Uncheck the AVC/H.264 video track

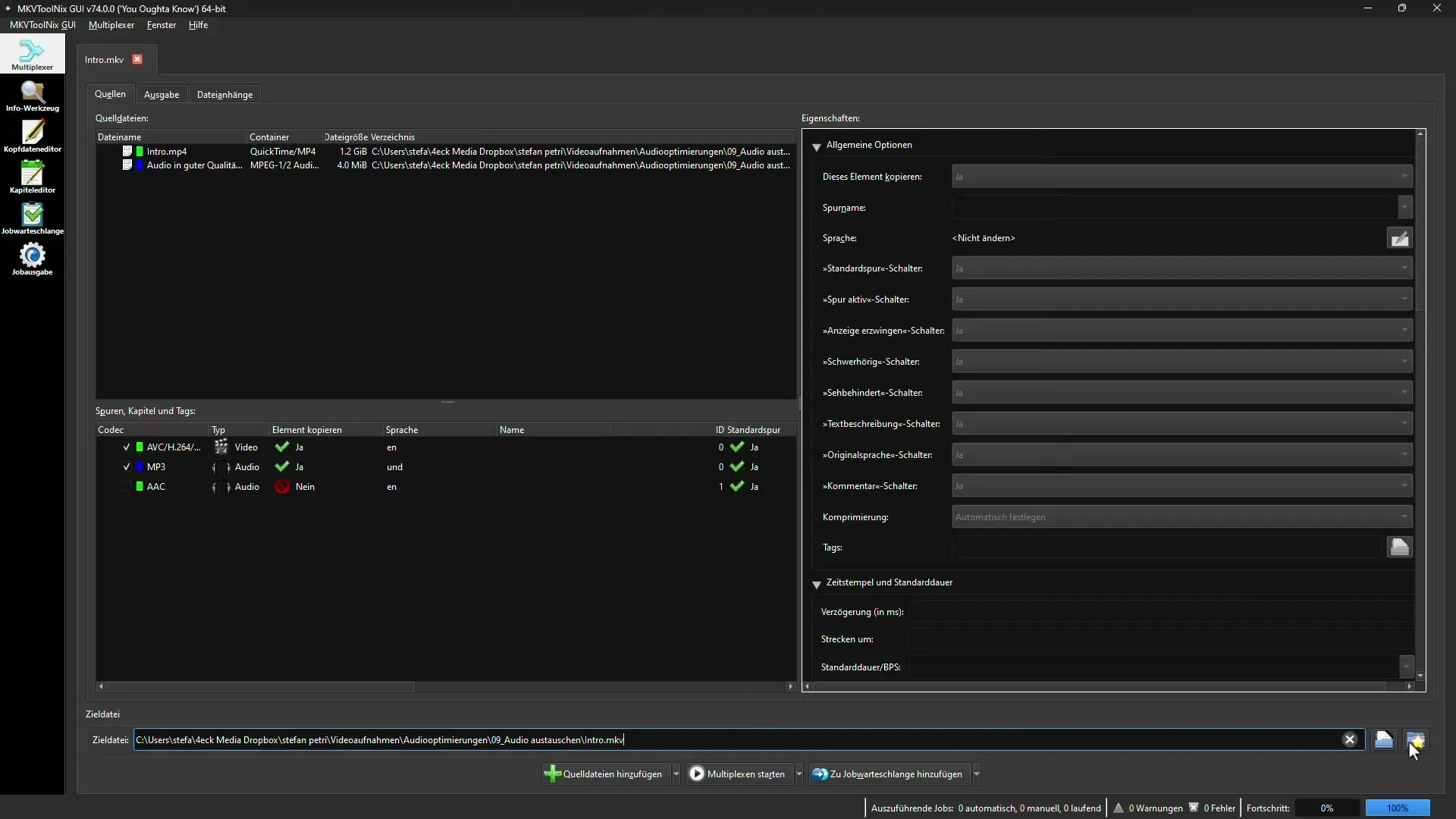click(x=126, y=447)
